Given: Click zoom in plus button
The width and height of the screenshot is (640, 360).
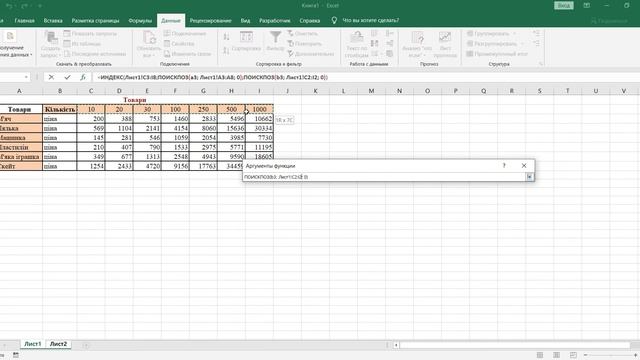Looking at the screenshot, I should pyautogui.click(x=636, y=355).
